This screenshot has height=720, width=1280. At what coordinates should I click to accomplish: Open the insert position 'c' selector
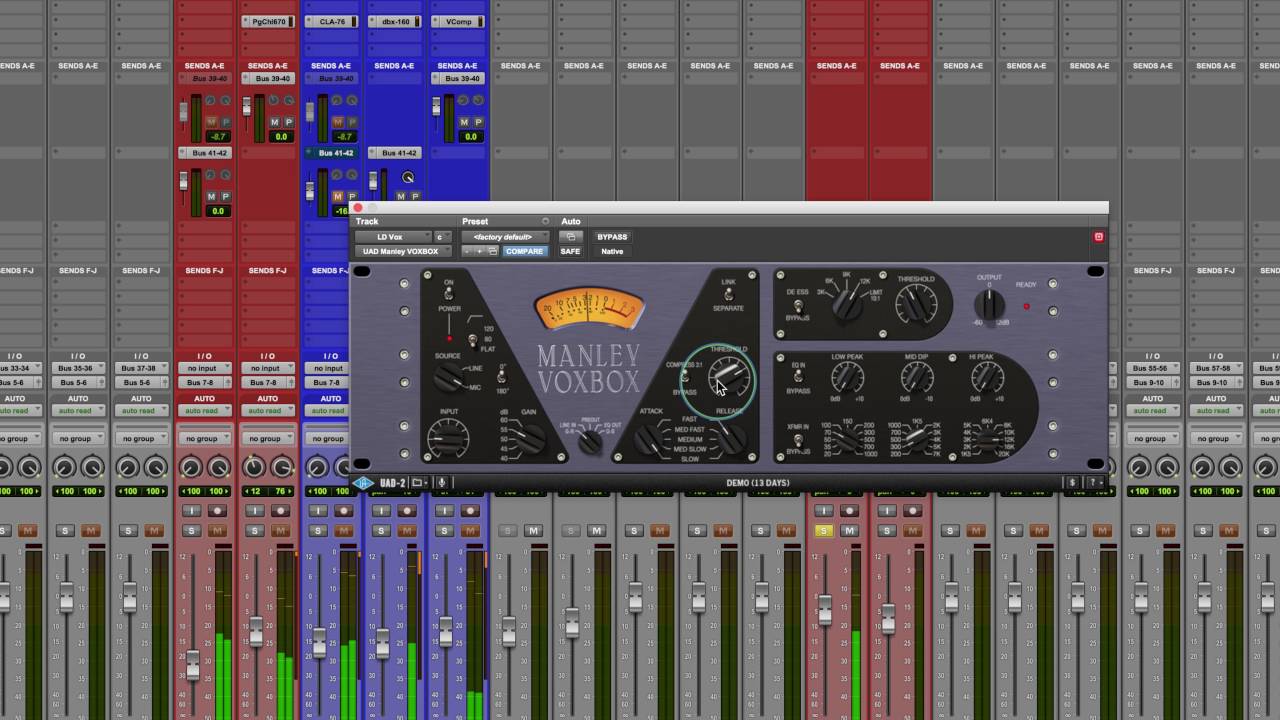[442, 237]
